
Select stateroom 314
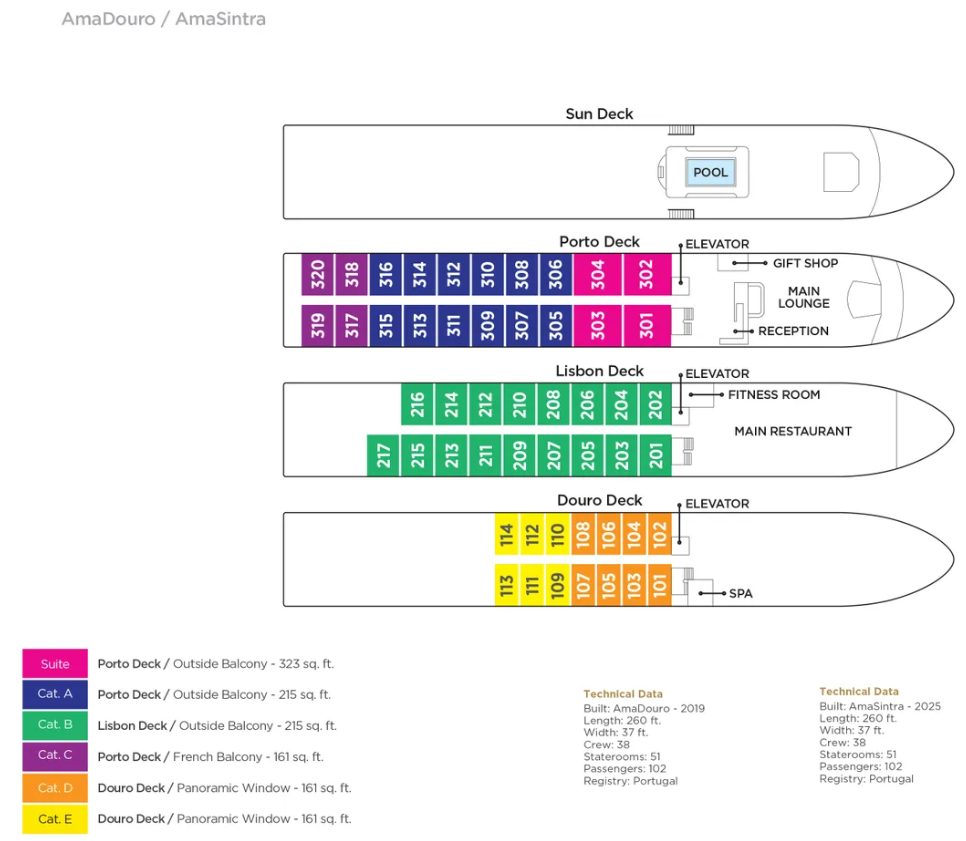click(420, 274)
